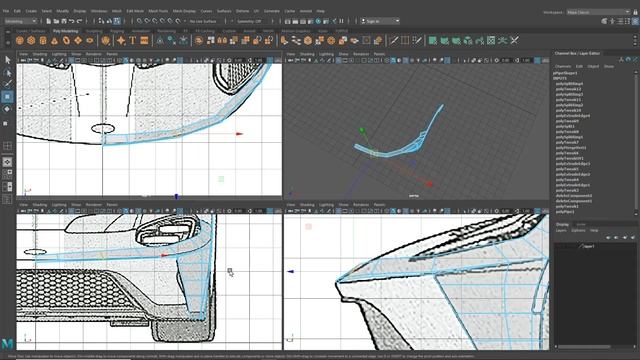The height and width of the screenshot is (360, 640).
Task: Select layer1 in the Layer Editor
Action: pyautogui.click(x=589, y=247)
